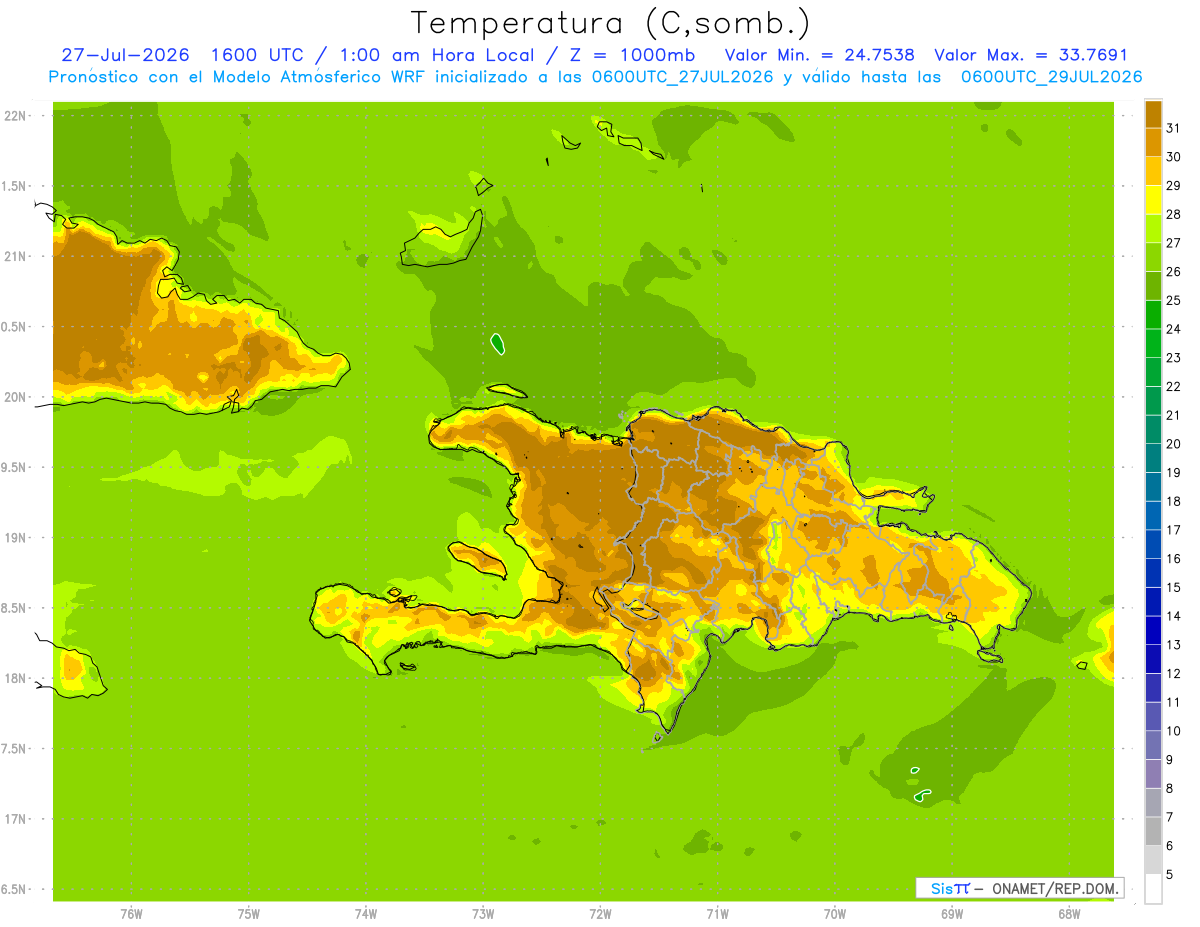
Task: Click the legend value 12
Action: [x=1173, y=673]
